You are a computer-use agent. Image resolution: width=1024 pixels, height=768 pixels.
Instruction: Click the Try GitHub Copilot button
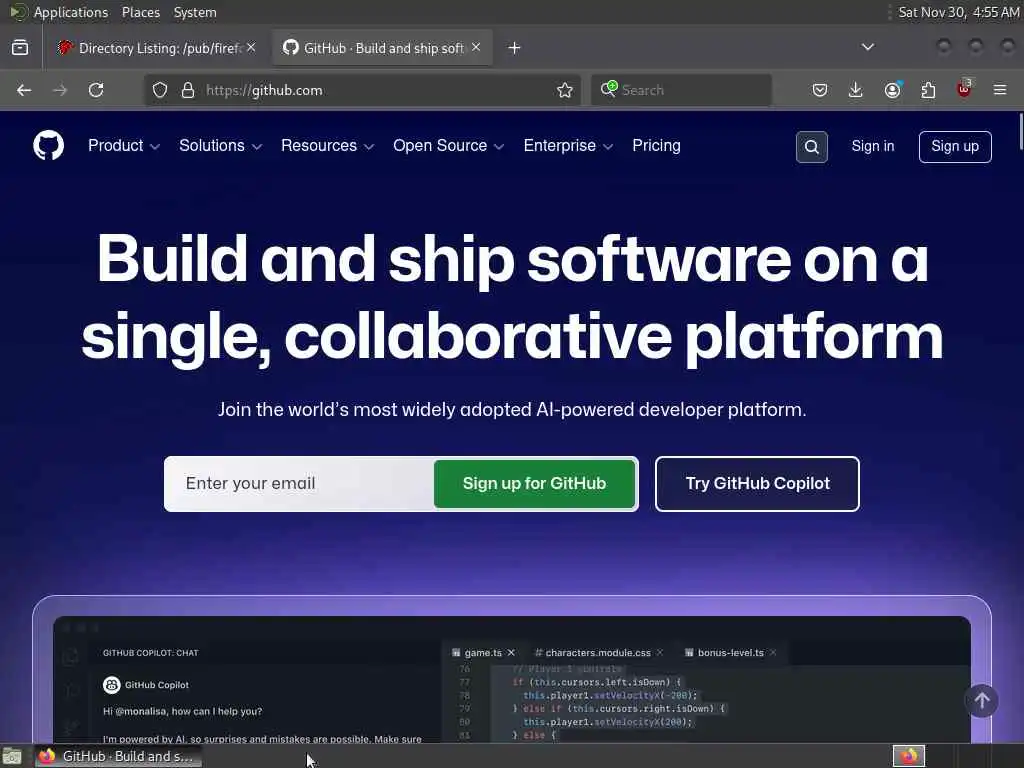tap(758, 484)
